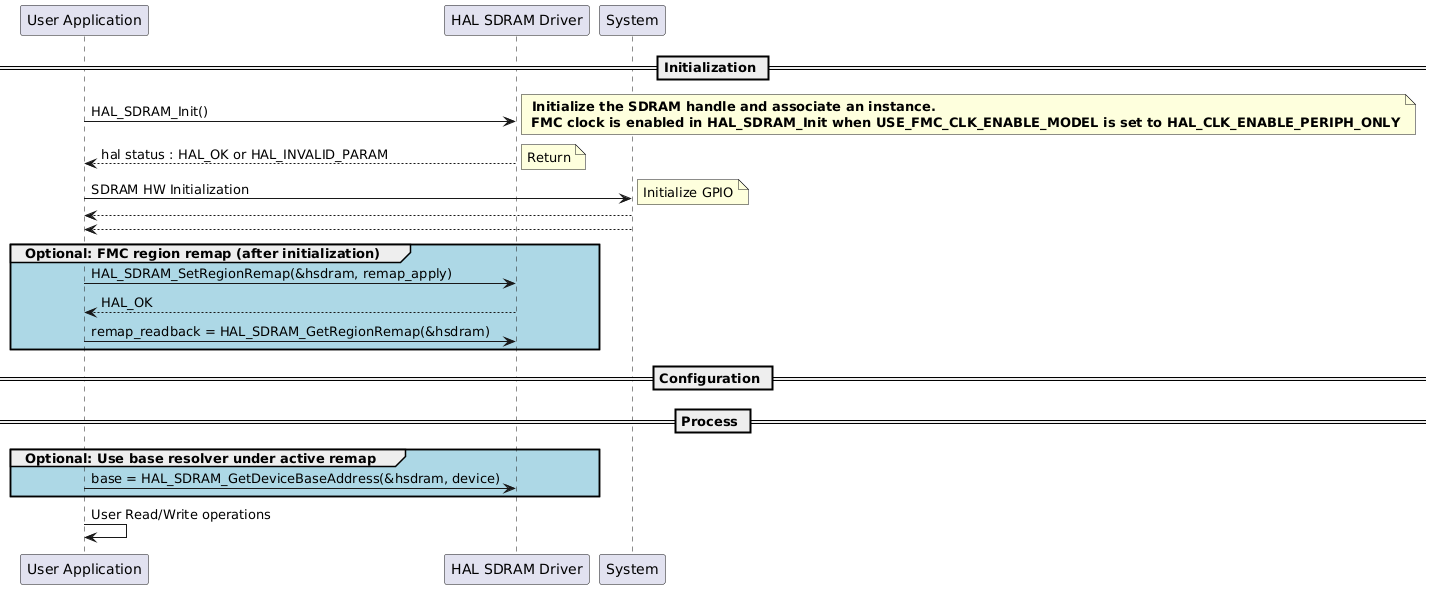
Task: Click the HAL_SDRAM_SetRegionRemap message label
Action: click(271, 273)
